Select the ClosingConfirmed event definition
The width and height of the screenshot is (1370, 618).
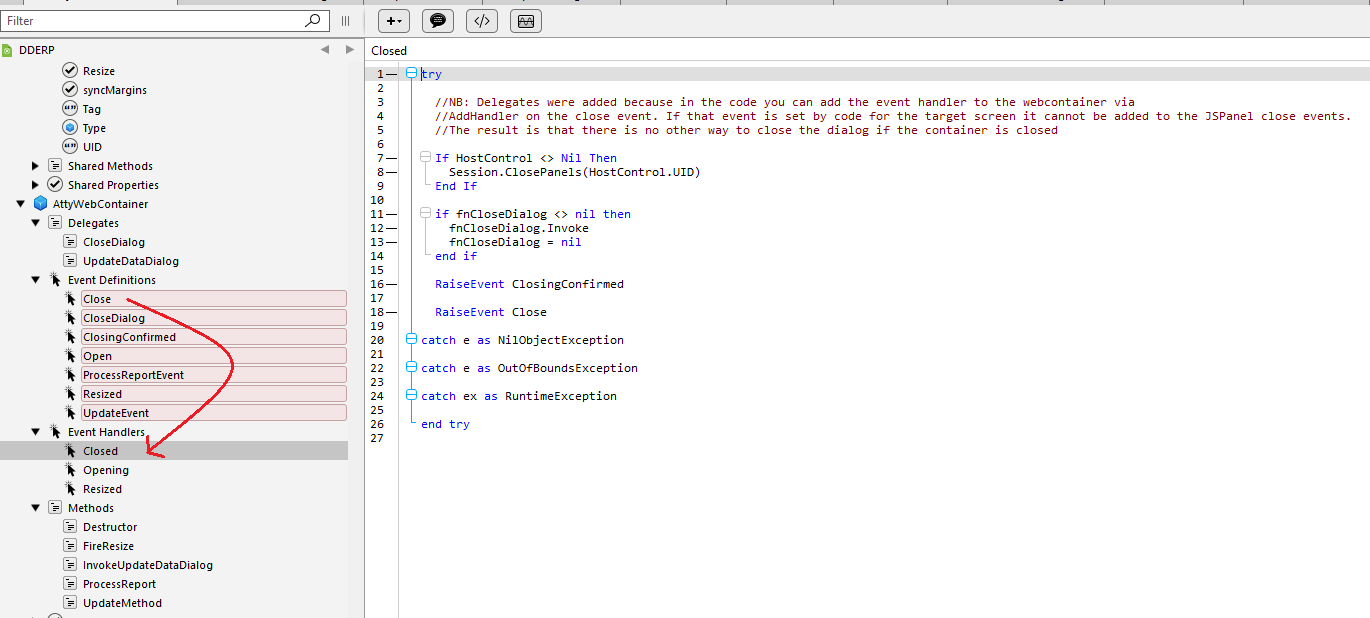[x=214, y=337]
